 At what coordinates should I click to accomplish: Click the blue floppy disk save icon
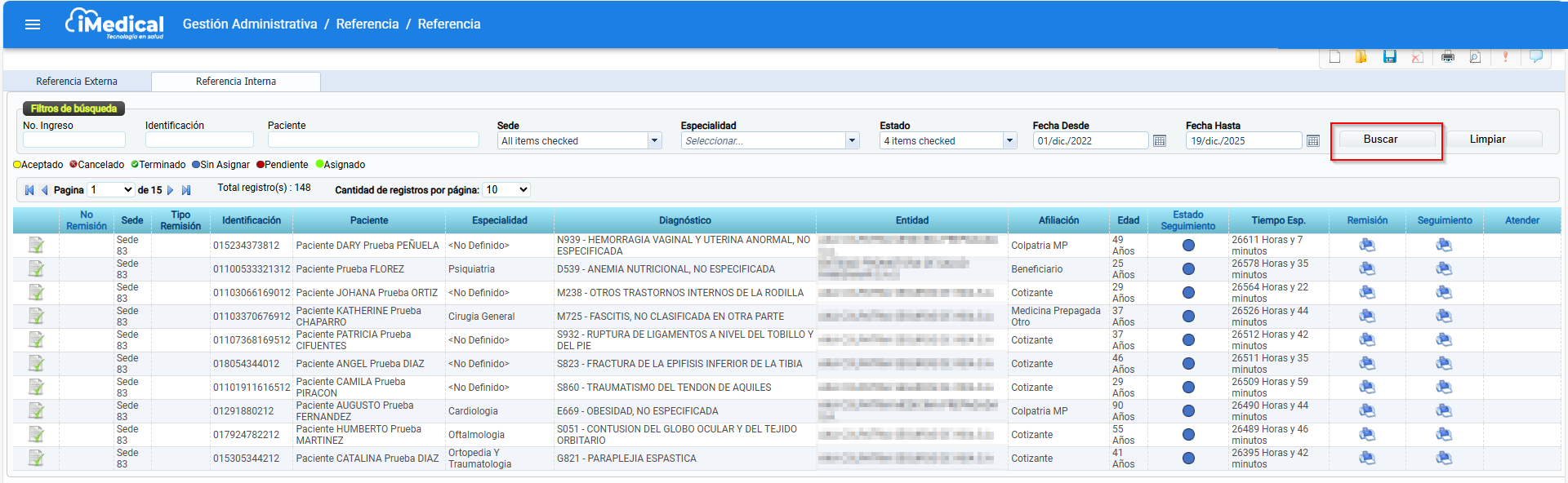tap(1389, 56)
